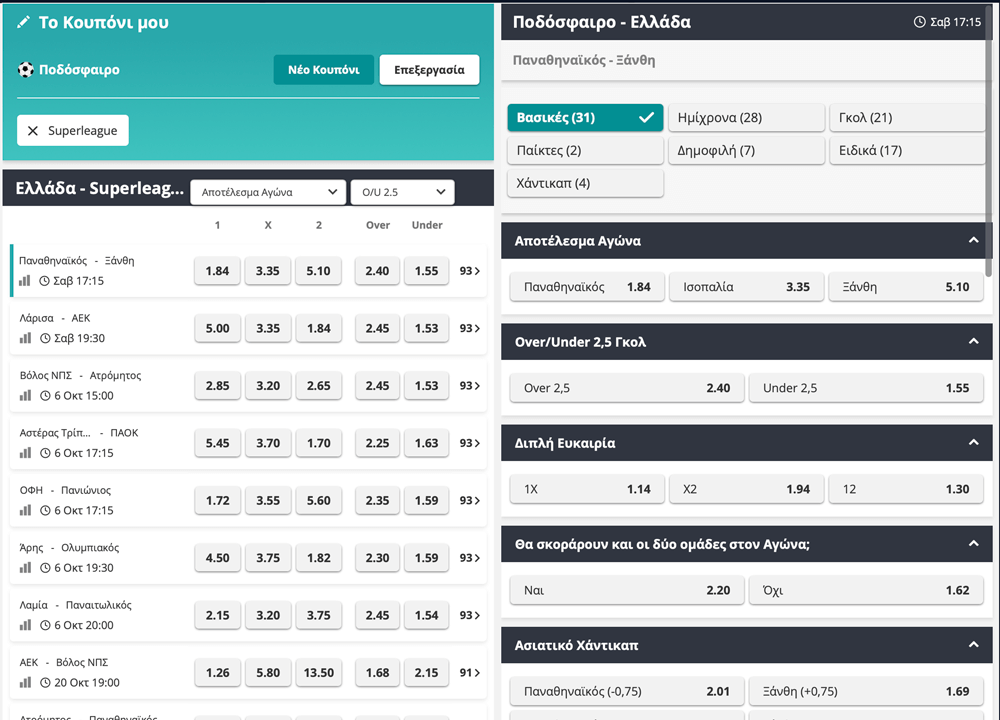Viewport: 1000px width, 720px height.
Task: Switch to the Χάντικαπ (4) tab
Action: tap(585, 184)
